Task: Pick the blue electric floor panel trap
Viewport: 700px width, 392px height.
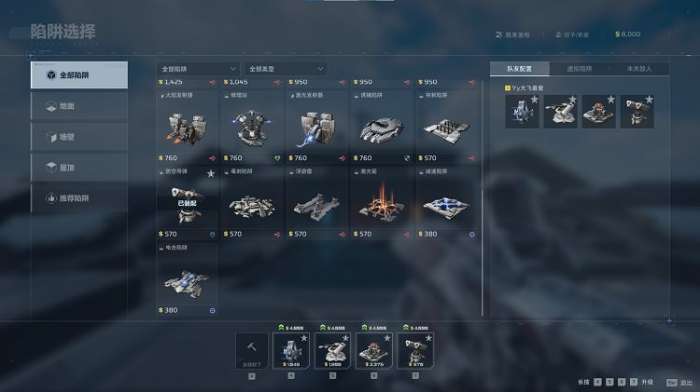Action: [446, 203]
